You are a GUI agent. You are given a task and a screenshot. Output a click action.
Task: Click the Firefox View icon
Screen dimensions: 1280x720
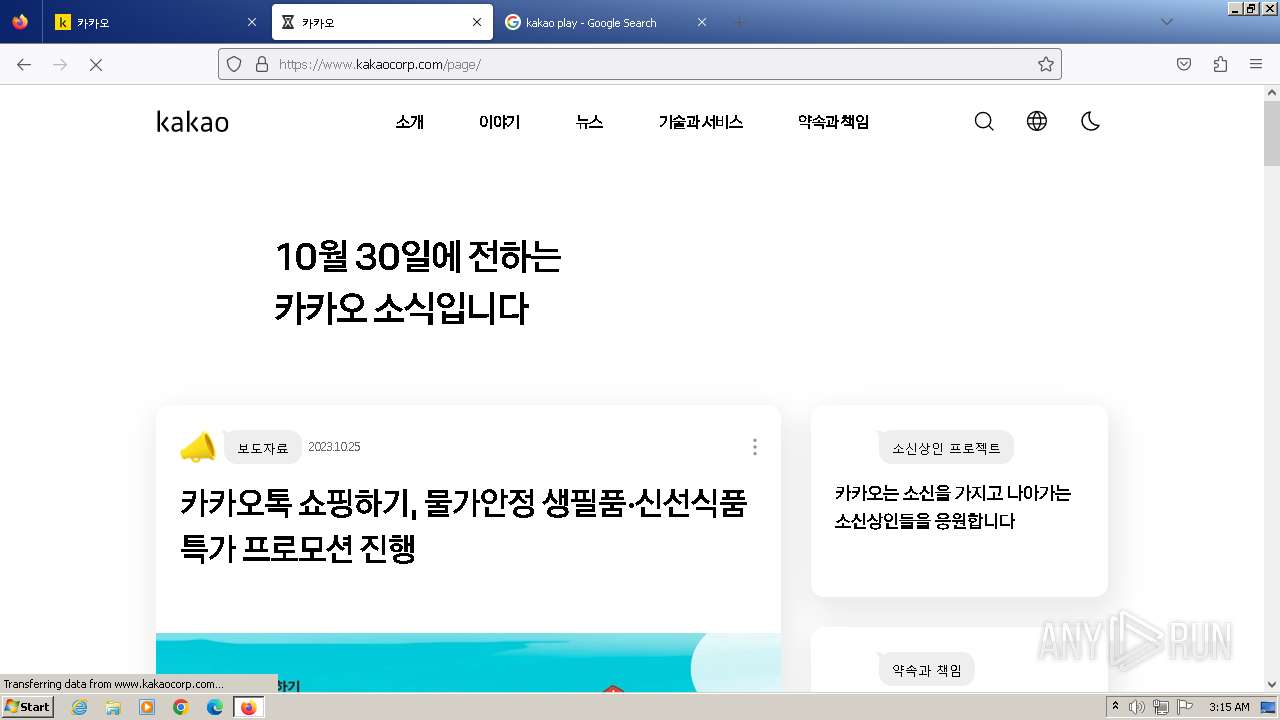[x=20, y=22]
